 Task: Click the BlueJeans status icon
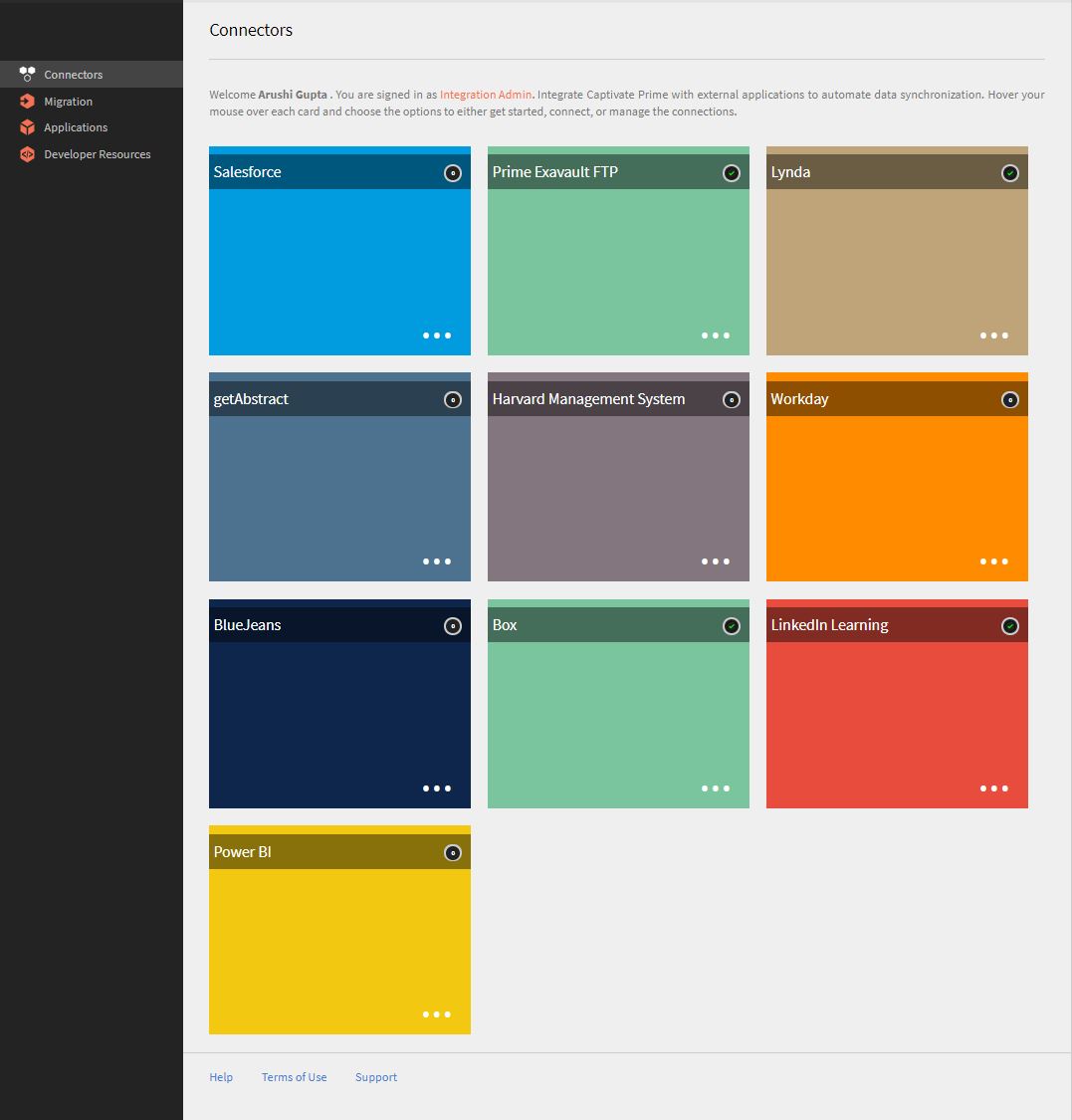[453, 626]
